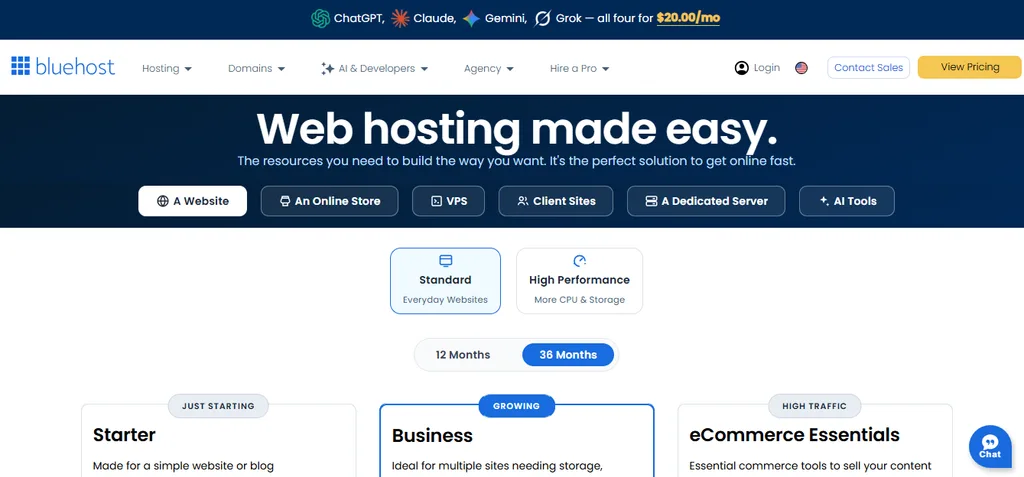1024x477 pixels.
Task: Switch to the A Dedicated Server tab
Action: 706,201
